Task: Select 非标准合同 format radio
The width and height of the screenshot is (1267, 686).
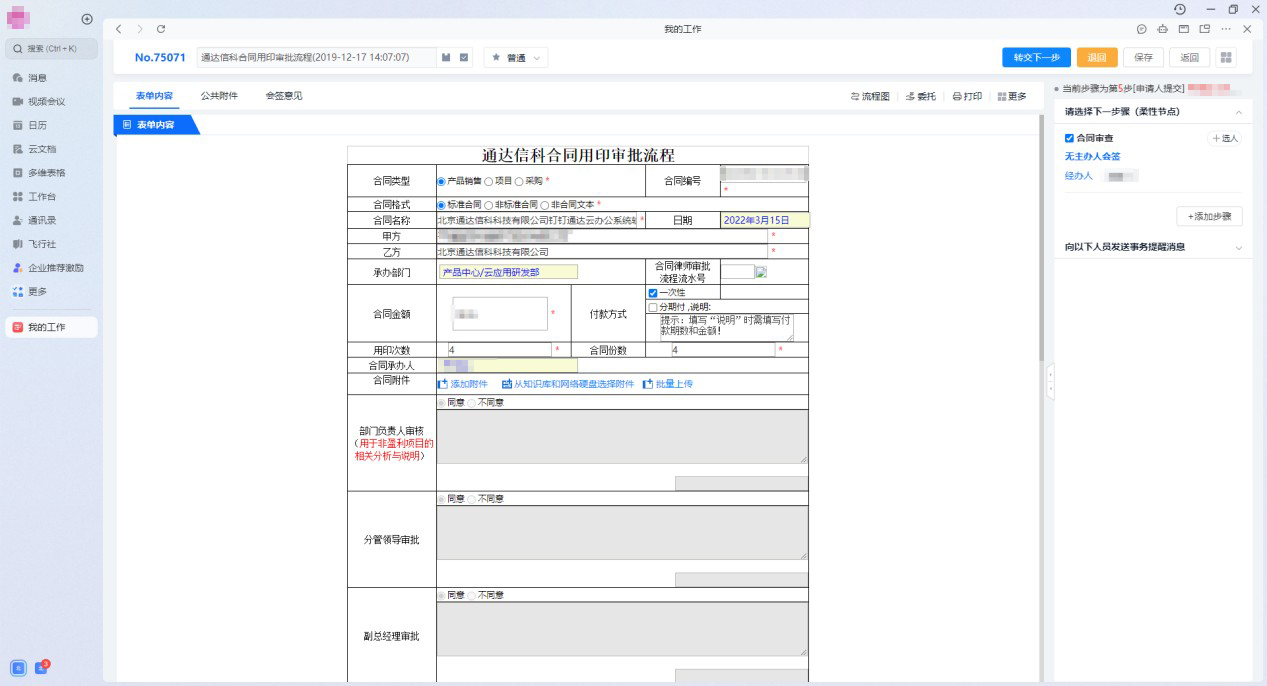Action: 489,204
